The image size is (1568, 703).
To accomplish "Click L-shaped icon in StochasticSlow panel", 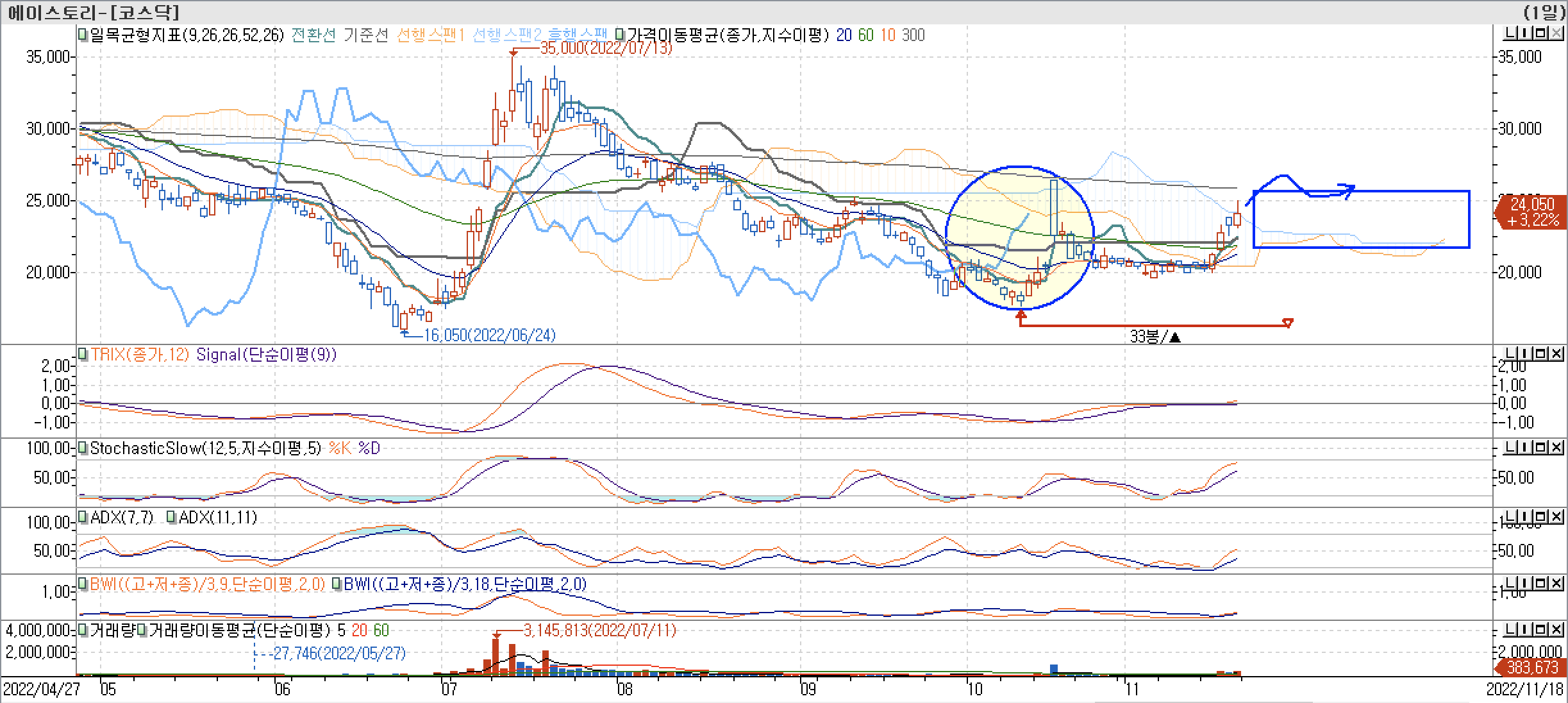I will pos(1511,447).
